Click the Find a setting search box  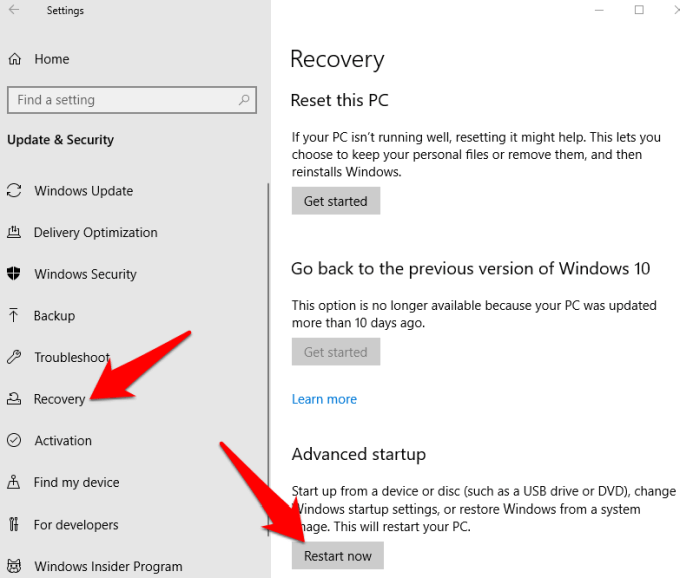[x=120, y=100]
